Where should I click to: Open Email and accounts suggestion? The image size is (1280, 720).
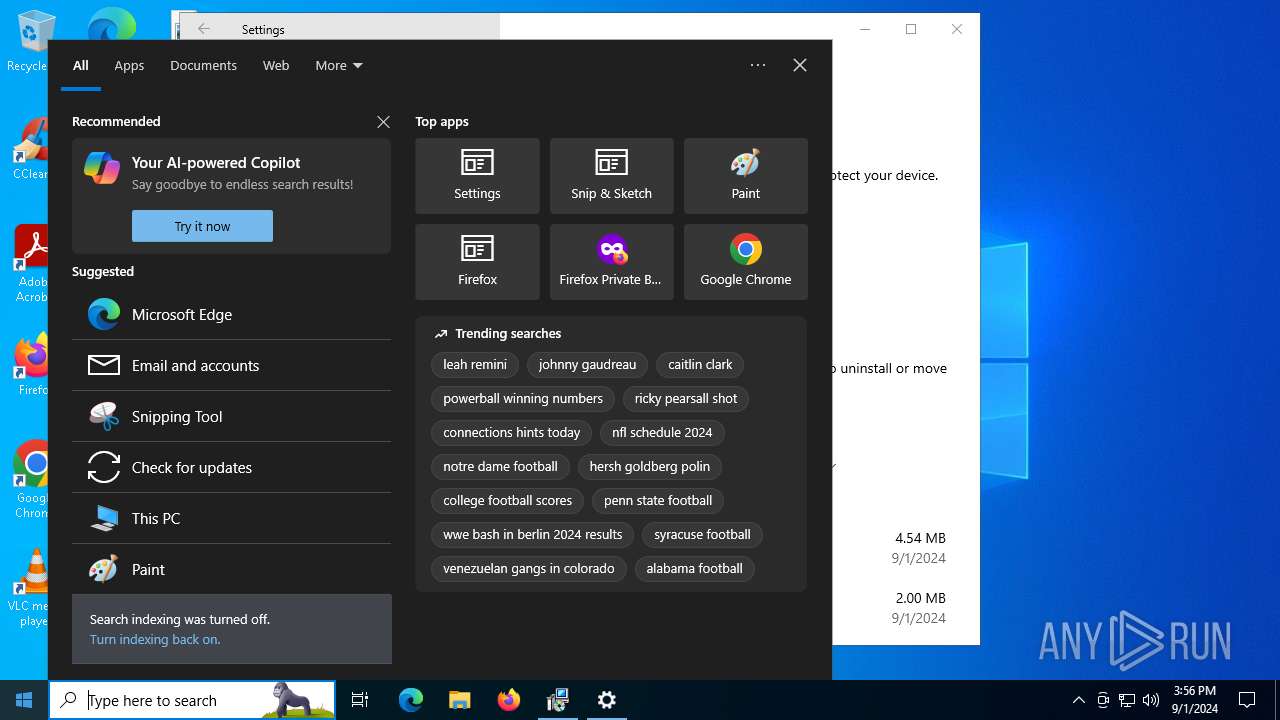pyautogui.click(x=231, y=365)
